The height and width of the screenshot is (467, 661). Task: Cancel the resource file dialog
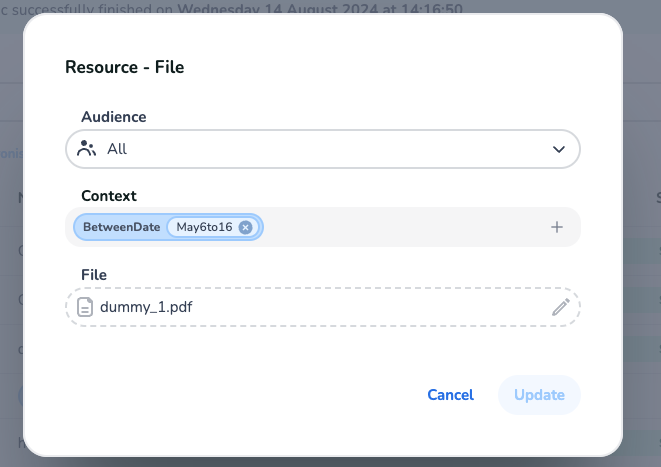[x=450, y=394]
